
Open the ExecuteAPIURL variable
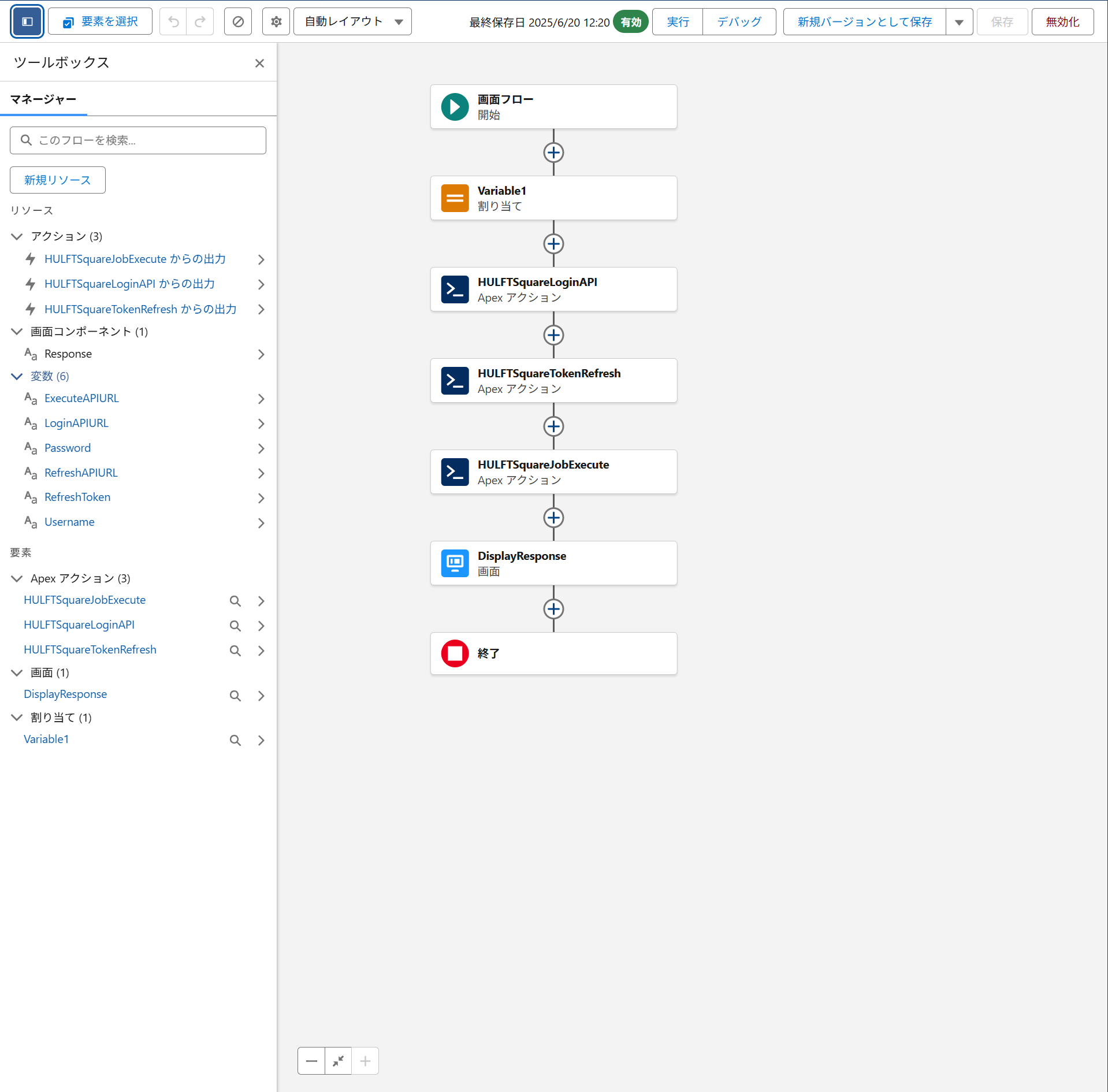81,399
